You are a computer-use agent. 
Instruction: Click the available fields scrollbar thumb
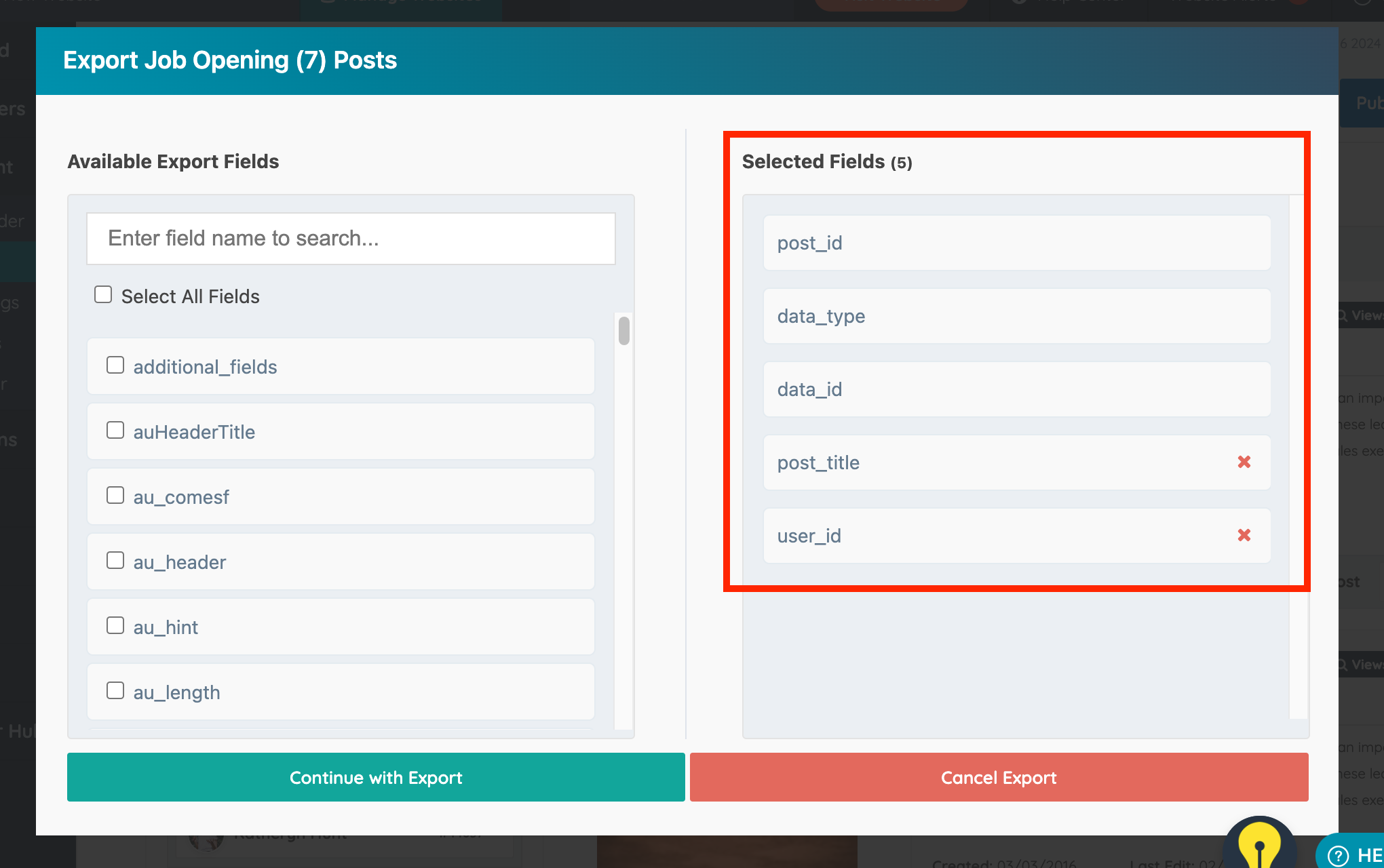click(624, 331)
